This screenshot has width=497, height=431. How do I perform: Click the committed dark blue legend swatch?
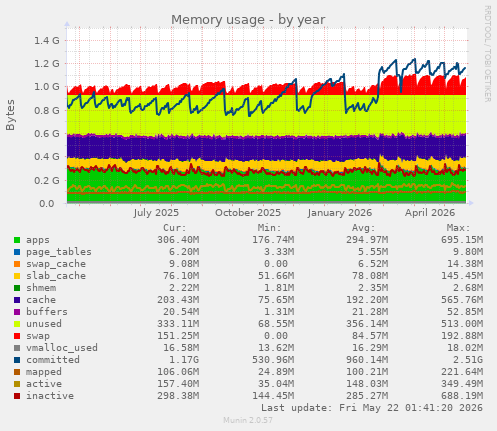point(17,360)
